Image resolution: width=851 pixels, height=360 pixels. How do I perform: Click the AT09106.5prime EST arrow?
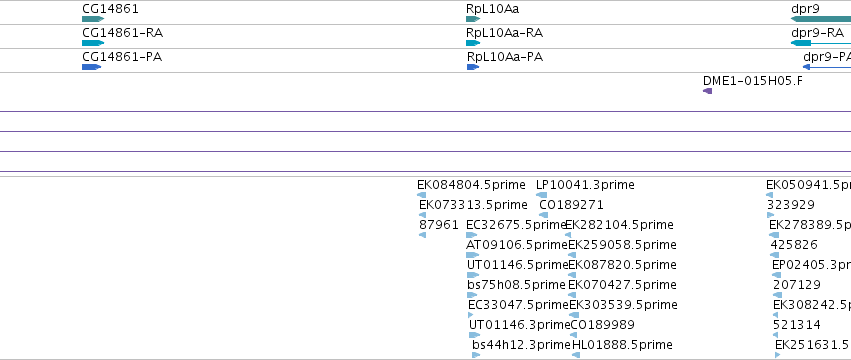pos(473,255)
